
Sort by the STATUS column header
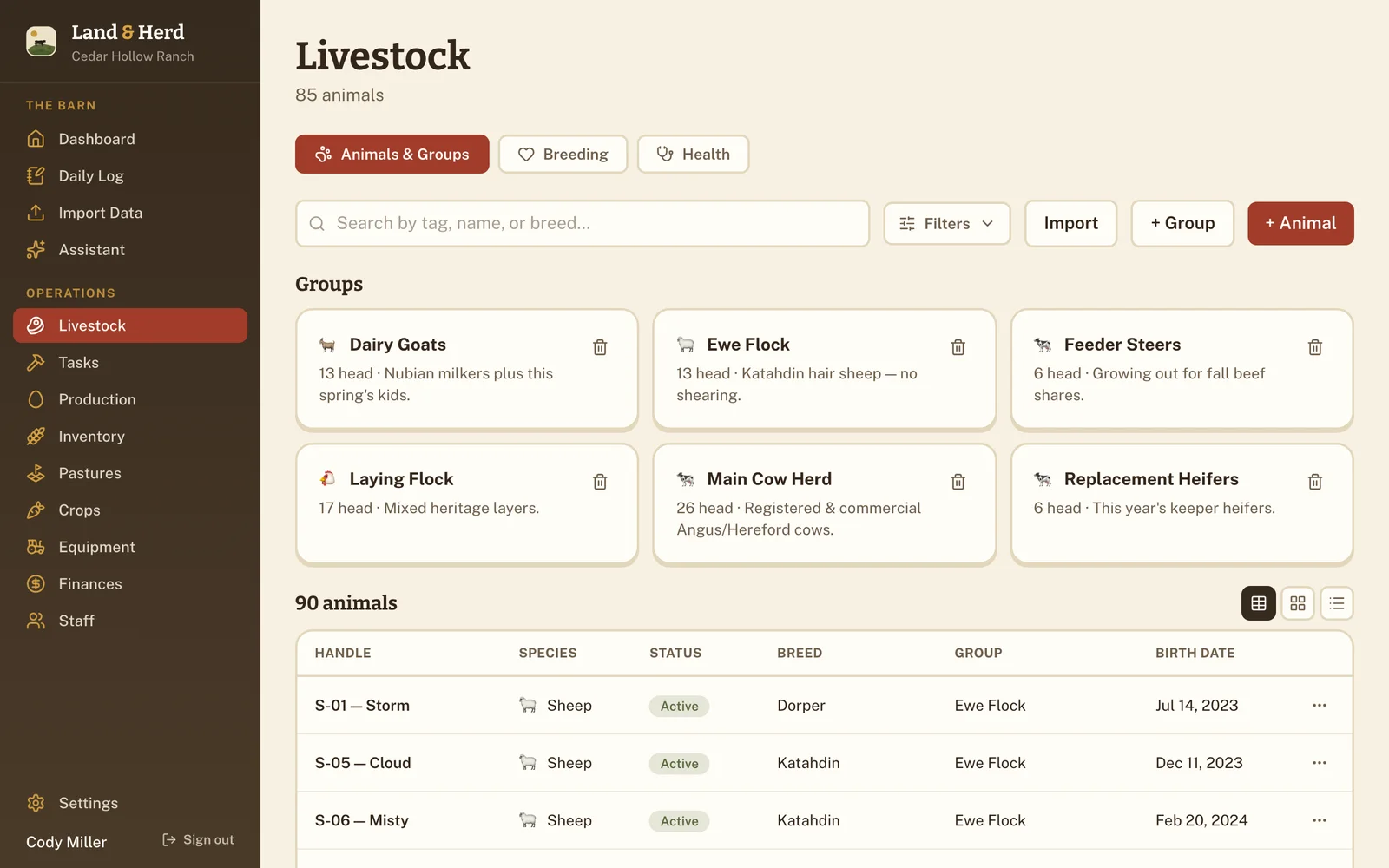(675, 653)
